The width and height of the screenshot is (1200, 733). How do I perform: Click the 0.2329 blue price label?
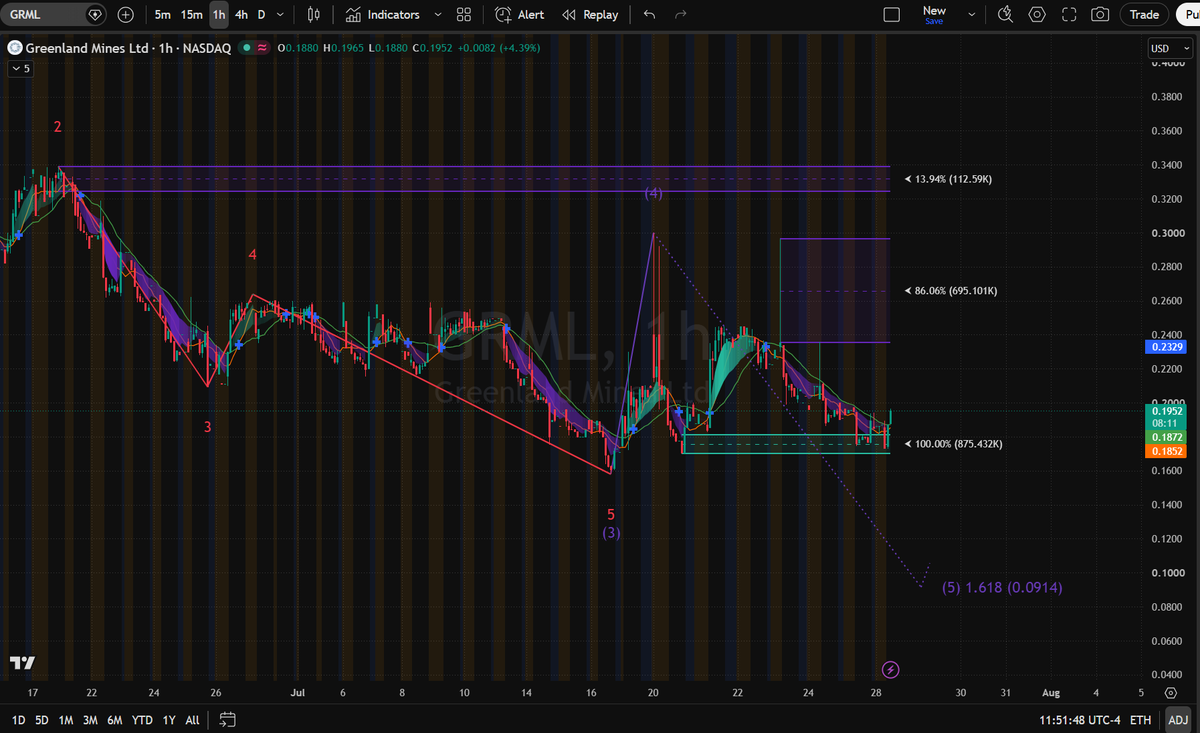(x=1167, y=346)
